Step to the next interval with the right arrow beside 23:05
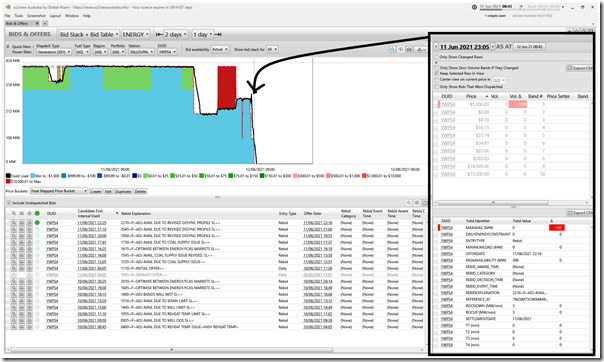The width and height of the screenshot is (604, 362). click(x=492, y=47)
